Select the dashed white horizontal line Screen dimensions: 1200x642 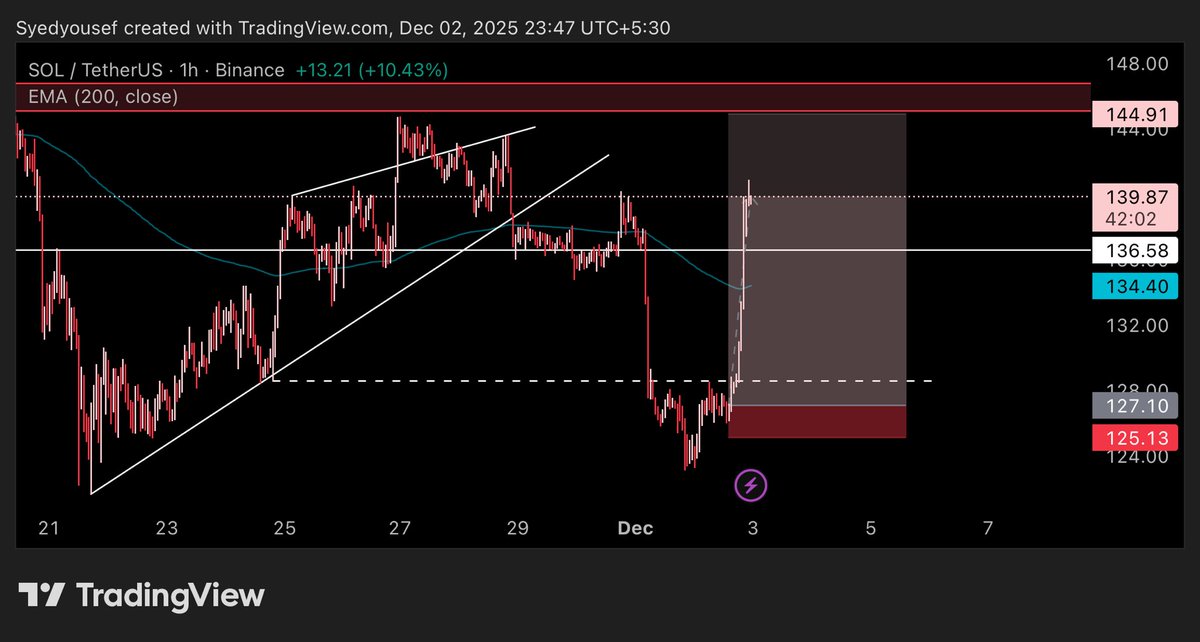pos(603,381)
